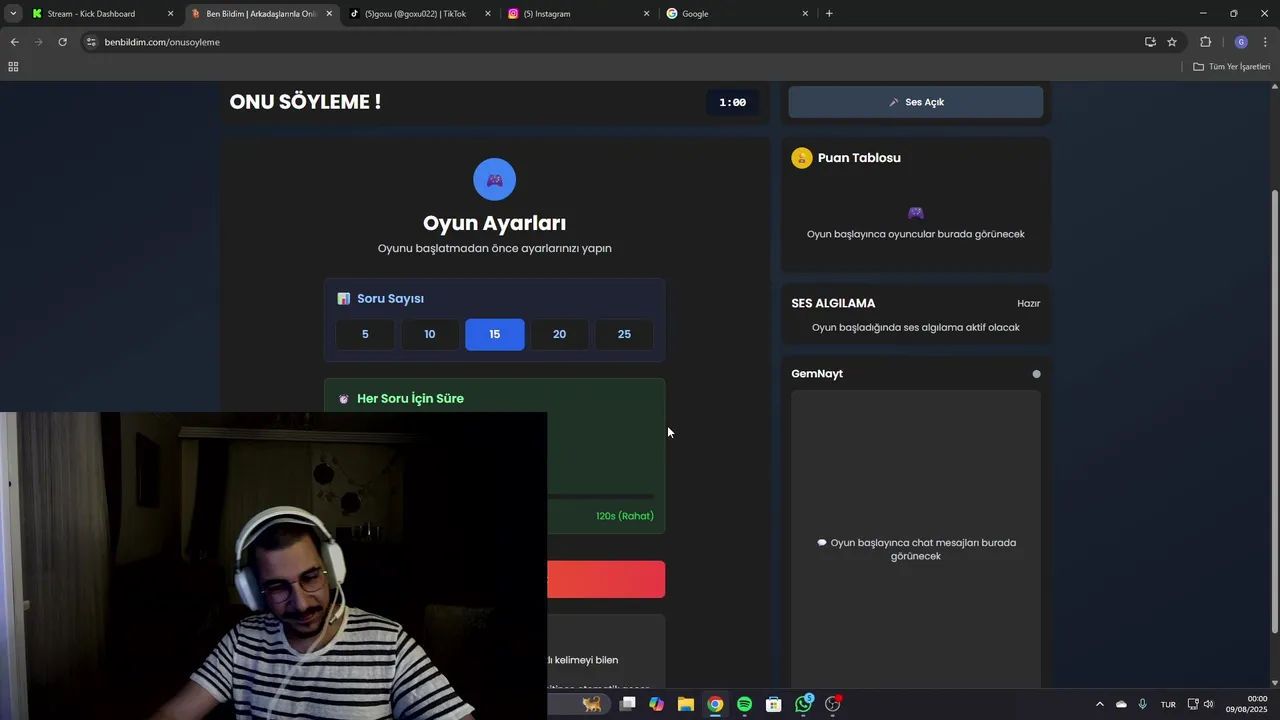Open Chrome from the taskbar
This screenshot has height=720, width=1280.
(715, 704)
